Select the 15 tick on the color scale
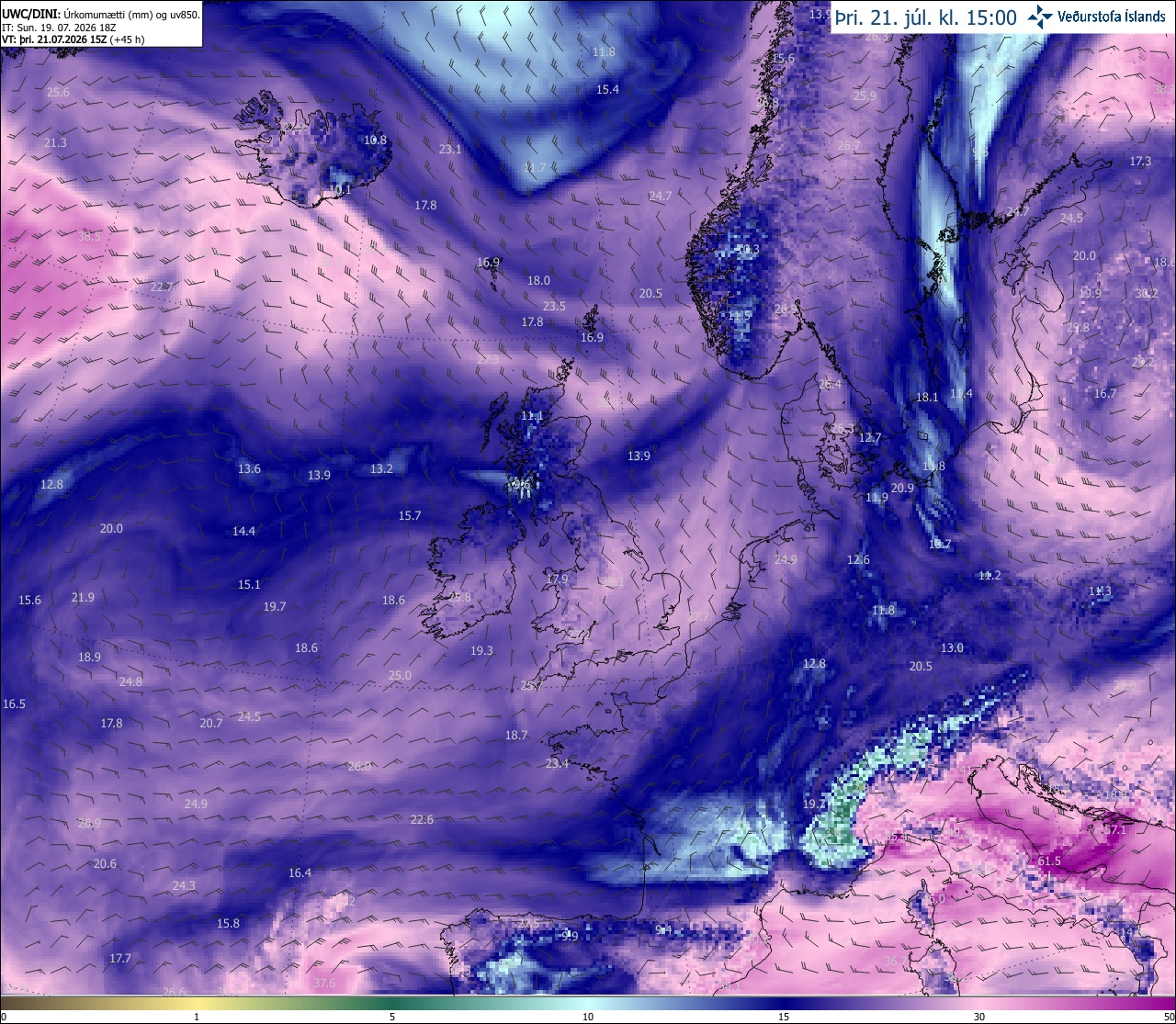Screen dimensions: 1176x1024 click(x=784, y=1017)
